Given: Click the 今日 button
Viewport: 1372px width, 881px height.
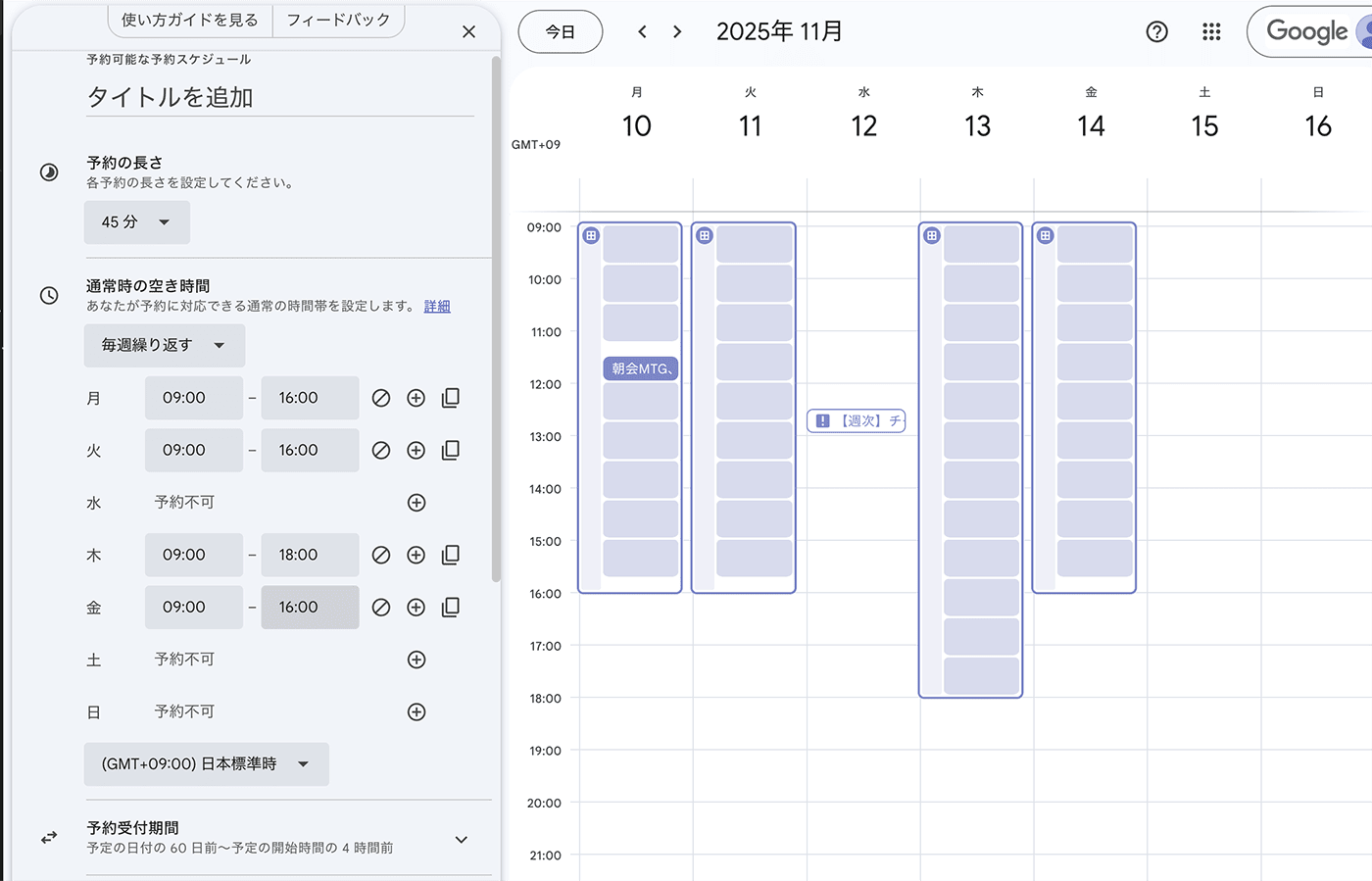Looking at the screenshot, I should click(x=561, y=32).
